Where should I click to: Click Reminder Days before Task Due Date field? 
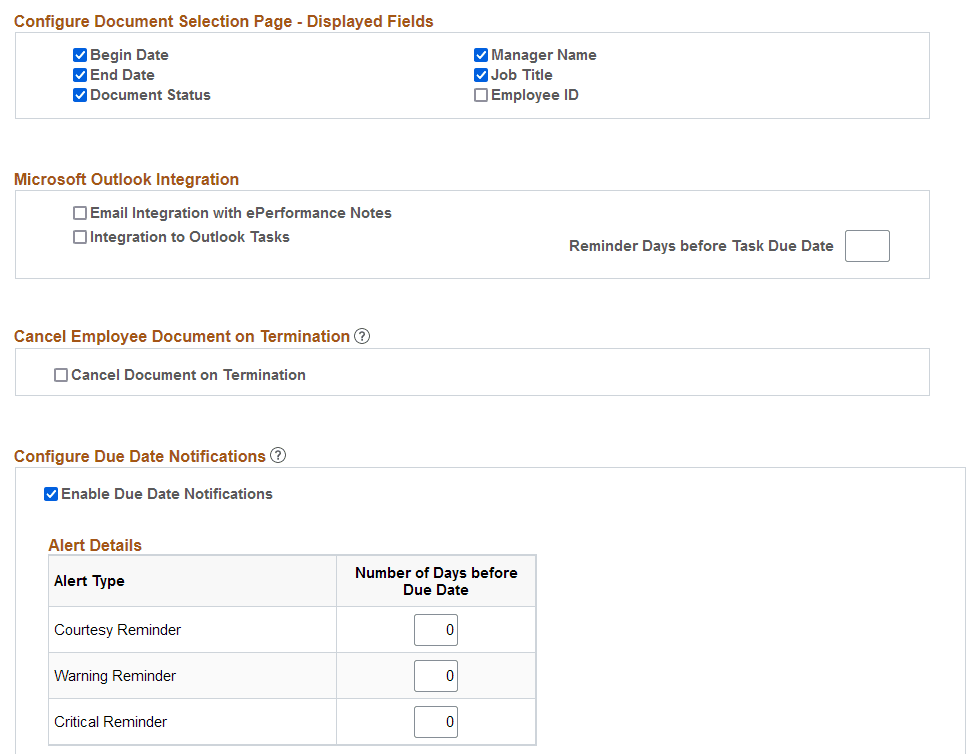tap(867, 246)
